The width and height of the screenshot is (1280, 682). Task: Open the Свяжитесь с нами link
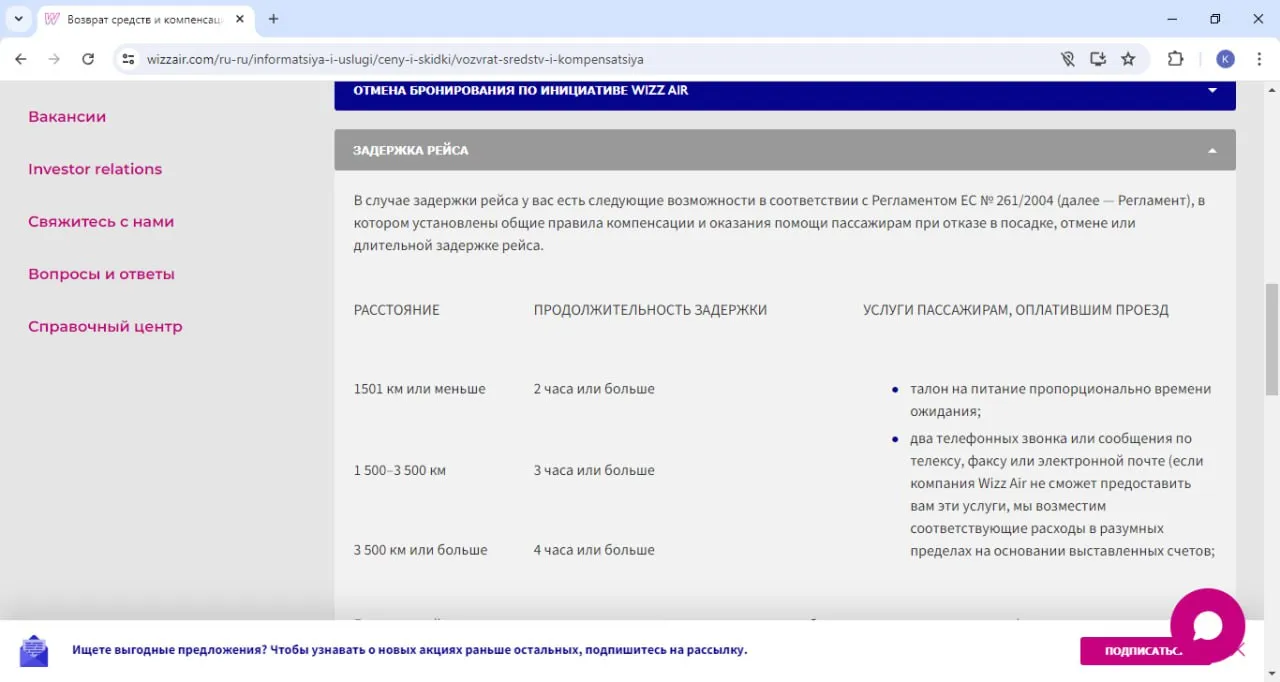point(101,222)
